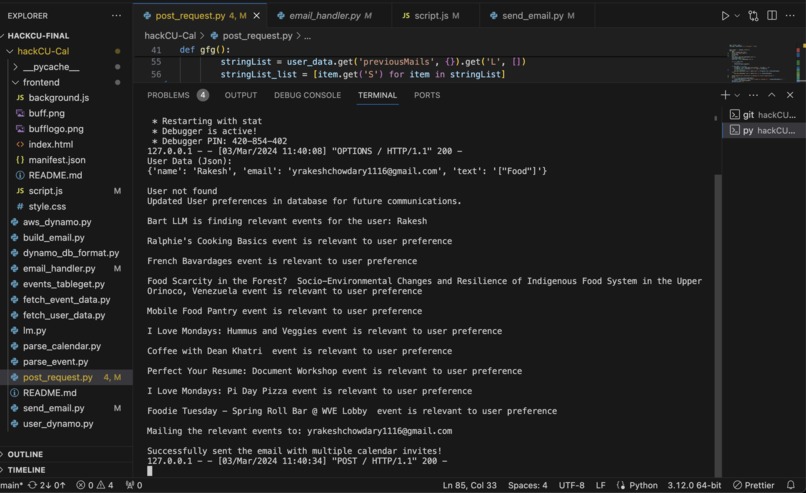Open buff.png image file

pos(46,113)
